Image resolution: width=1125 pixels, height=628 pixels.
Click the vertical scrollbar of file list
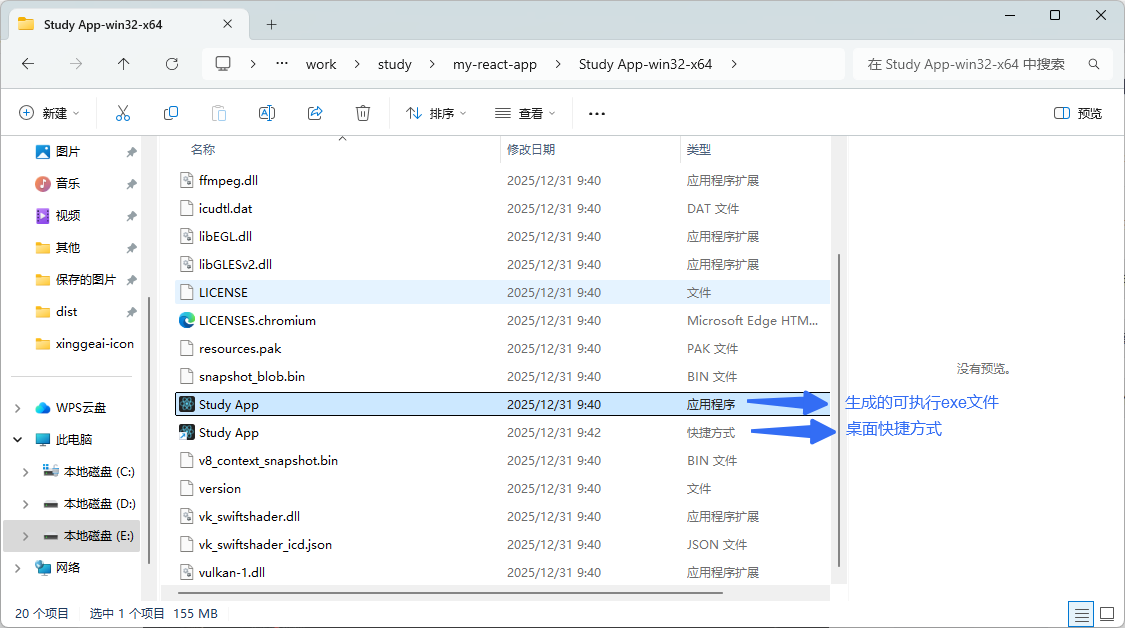(838, 411)
